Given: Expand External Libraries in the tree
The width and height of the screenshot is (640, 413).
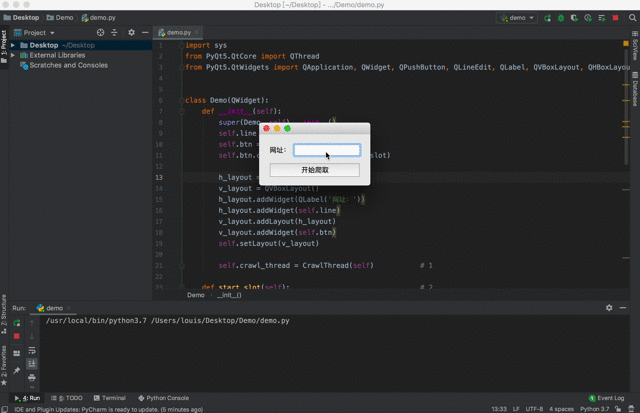Looking at the screenshot, I should 13,55.
